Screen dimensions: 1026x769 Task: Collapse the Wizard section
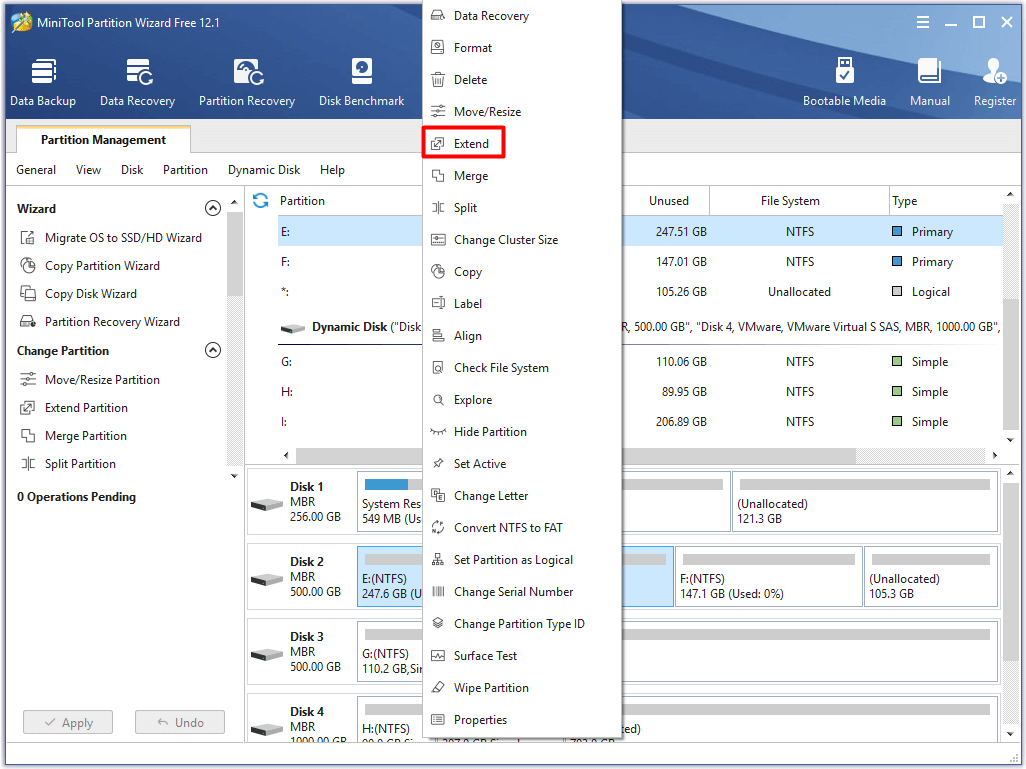click(213, 208)
